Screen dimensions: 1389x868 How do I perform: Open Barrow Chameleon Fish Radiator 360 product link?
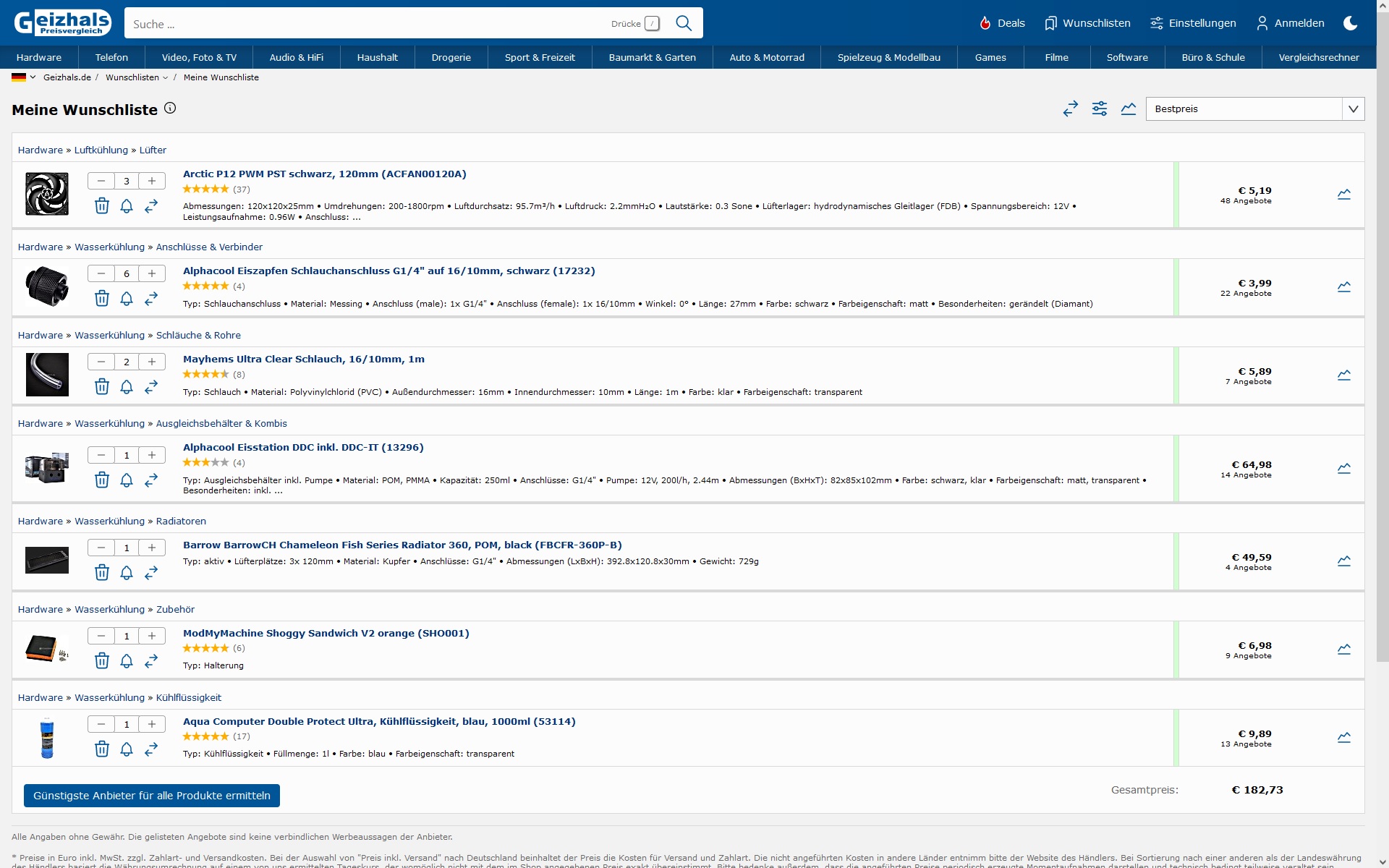pos(402,545)
